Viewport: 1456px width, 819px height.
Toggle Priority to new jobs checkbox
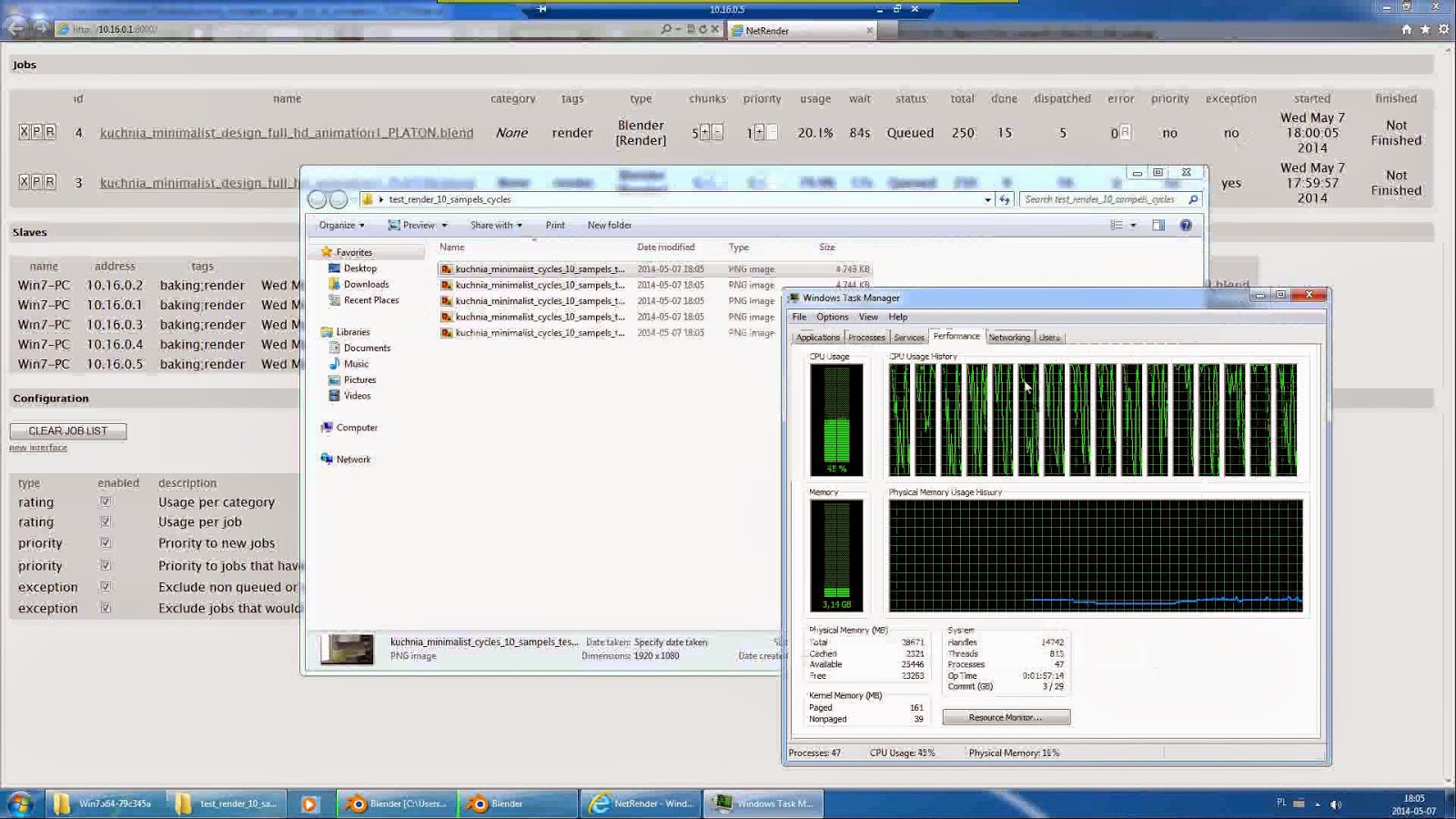[x=106, y=542]
